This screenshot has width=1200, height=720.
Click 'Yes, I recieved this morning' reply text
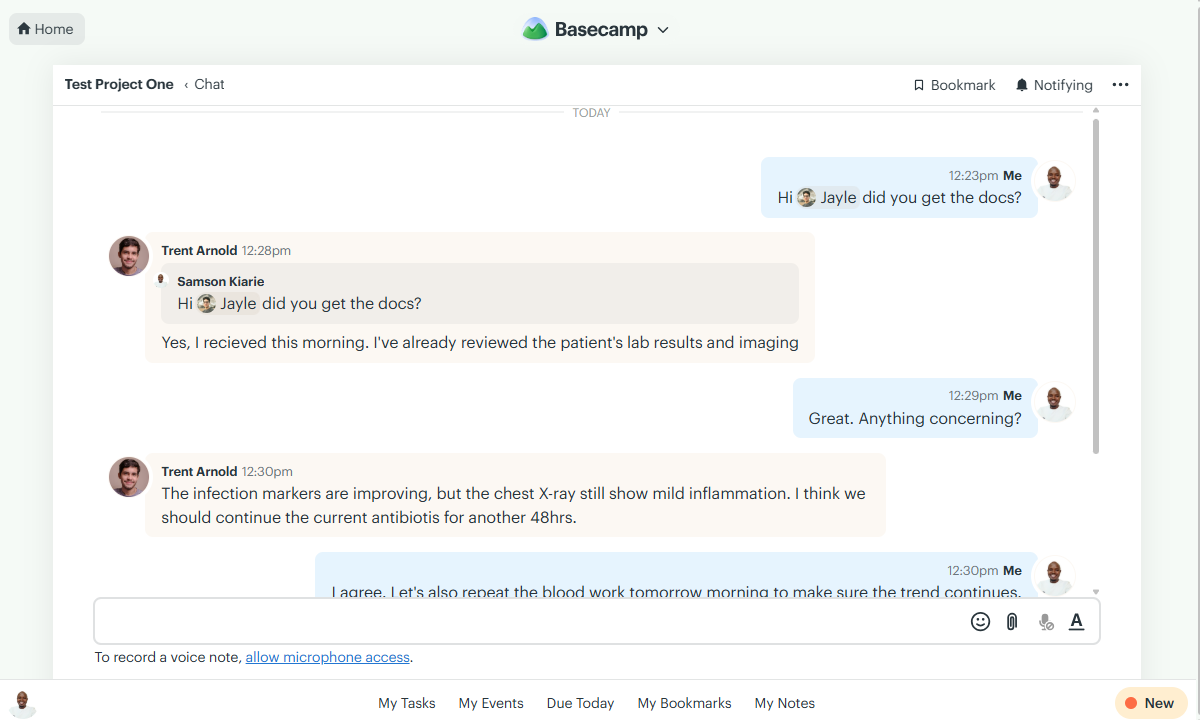point(480,342)
